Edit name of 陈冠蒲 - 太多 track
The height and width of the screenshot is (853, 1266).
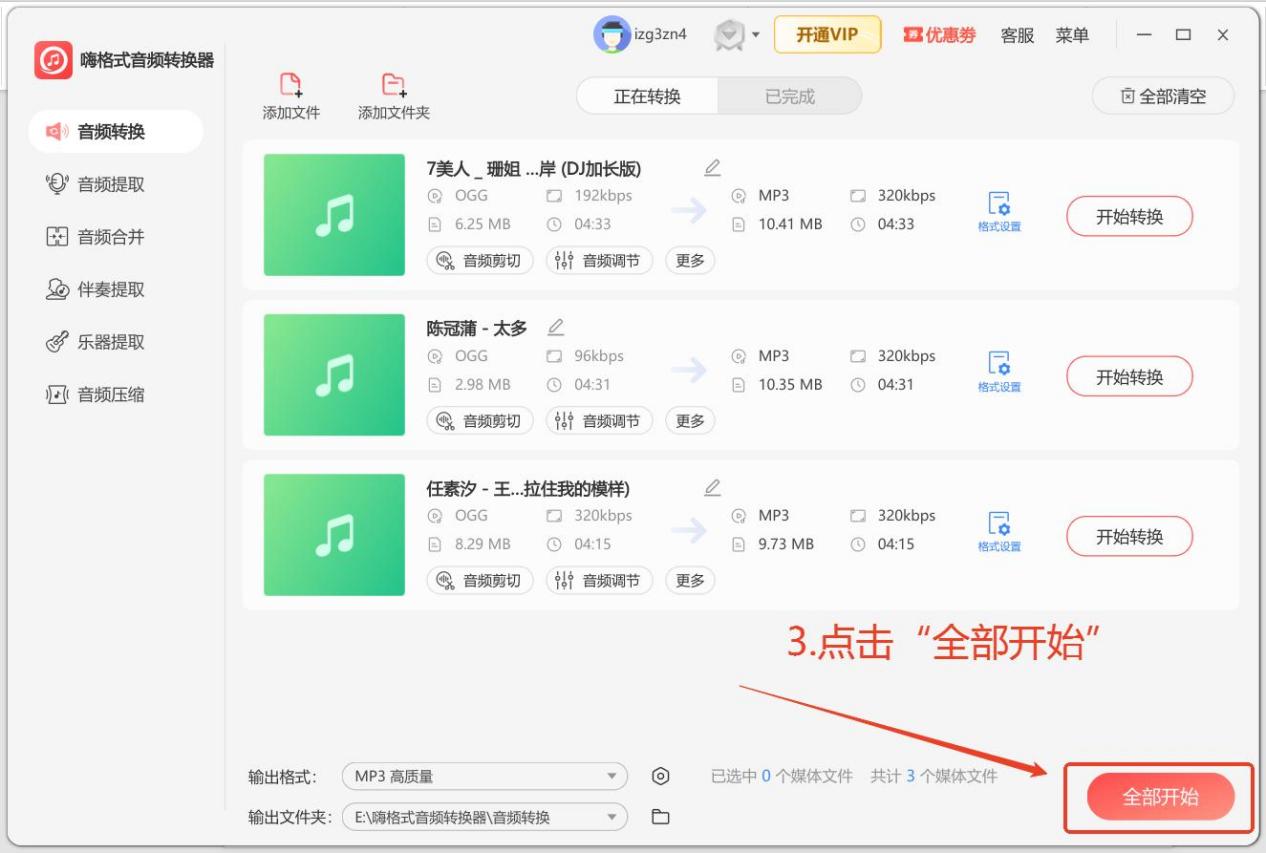tap(556, 327)
